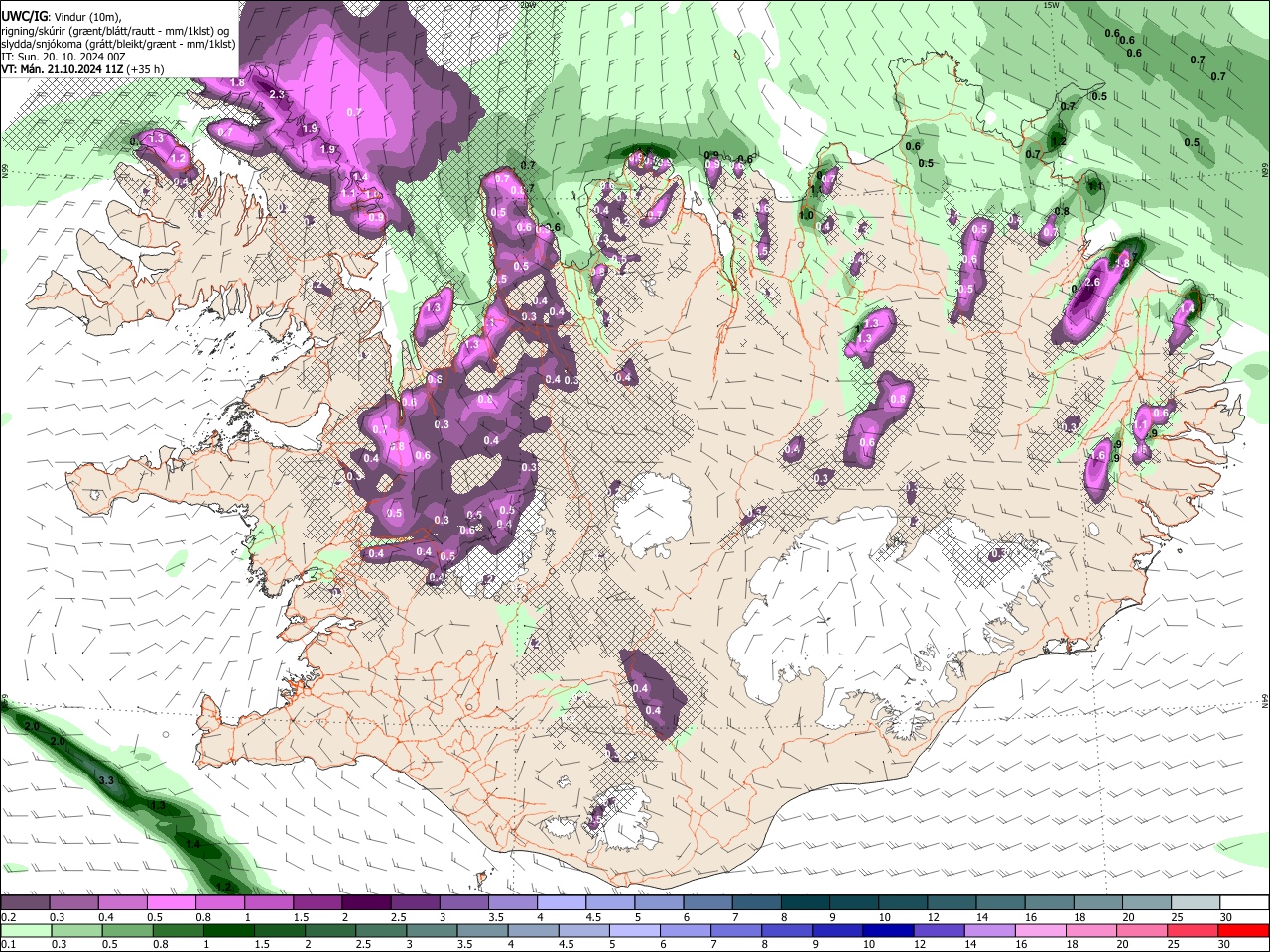Click the '0.2' label on the snow scale
This screenshot has width=1270, height=952.
[8, 917]
